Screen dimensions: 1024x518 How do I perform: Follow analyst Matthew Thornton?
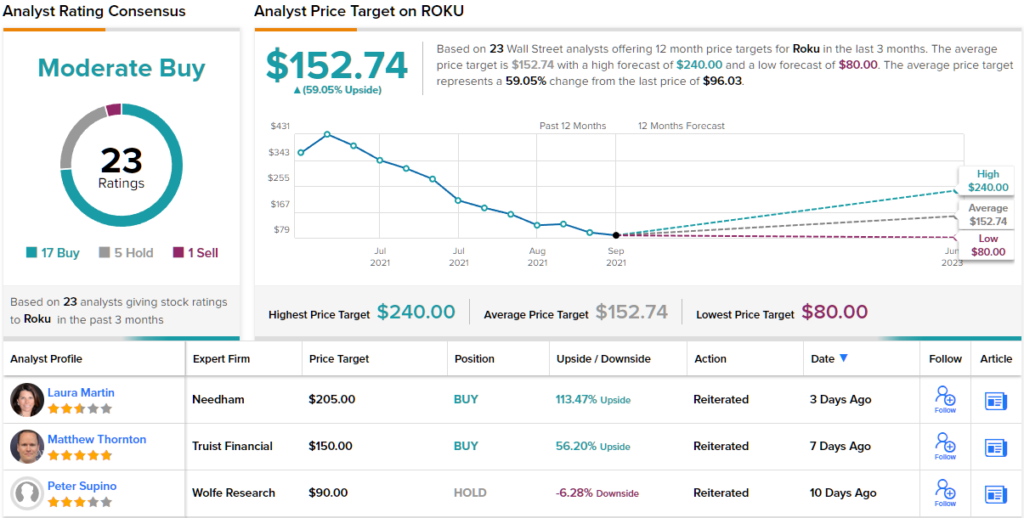tap(945, 446)
